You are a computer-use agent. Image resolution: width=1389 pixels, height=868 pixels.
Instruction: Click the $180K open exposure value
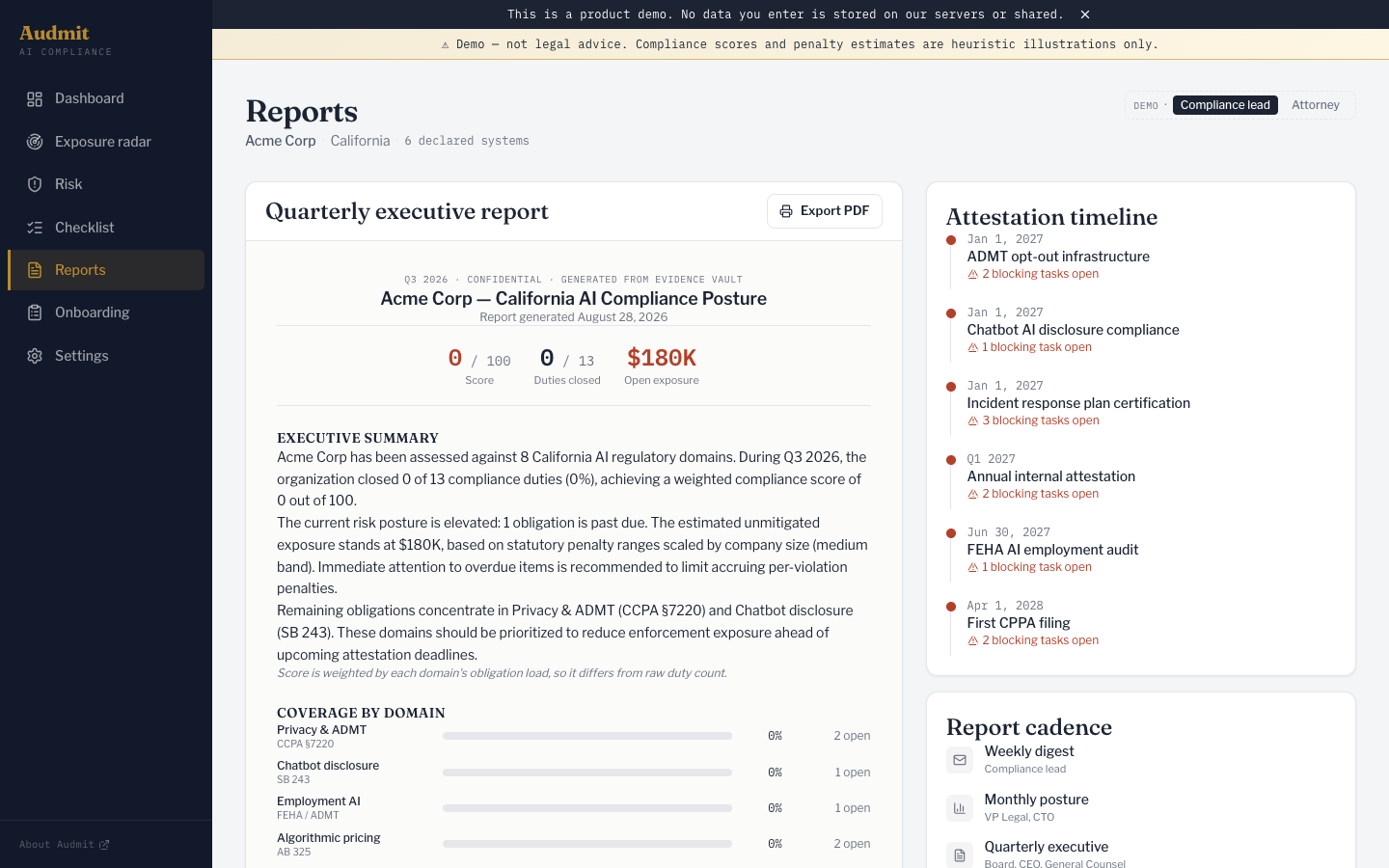[x=662, y=358]
